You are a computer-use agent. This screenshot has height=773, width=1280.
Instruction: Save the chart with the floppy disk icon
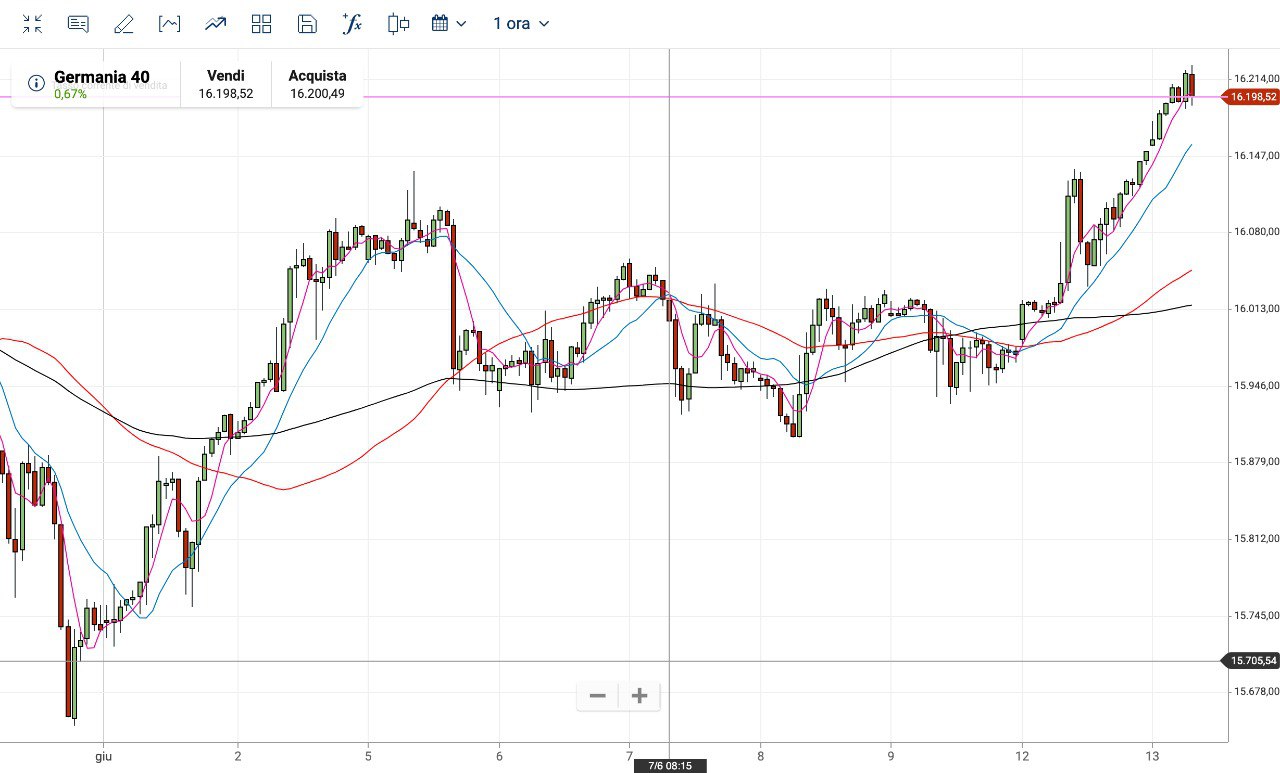click(x=307, y=24)
